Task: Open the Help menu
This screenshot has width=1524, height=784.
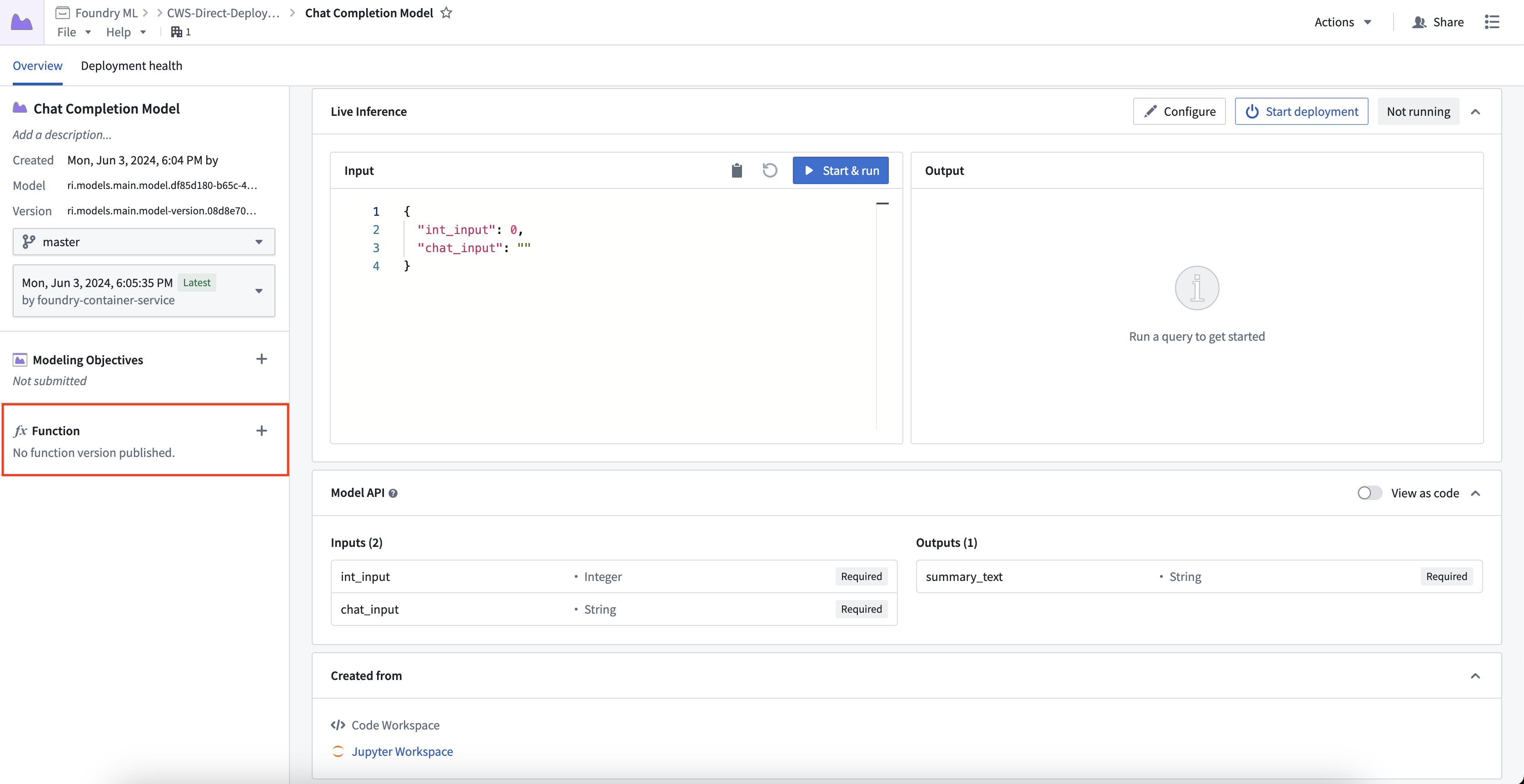Action: coord(126,32)
